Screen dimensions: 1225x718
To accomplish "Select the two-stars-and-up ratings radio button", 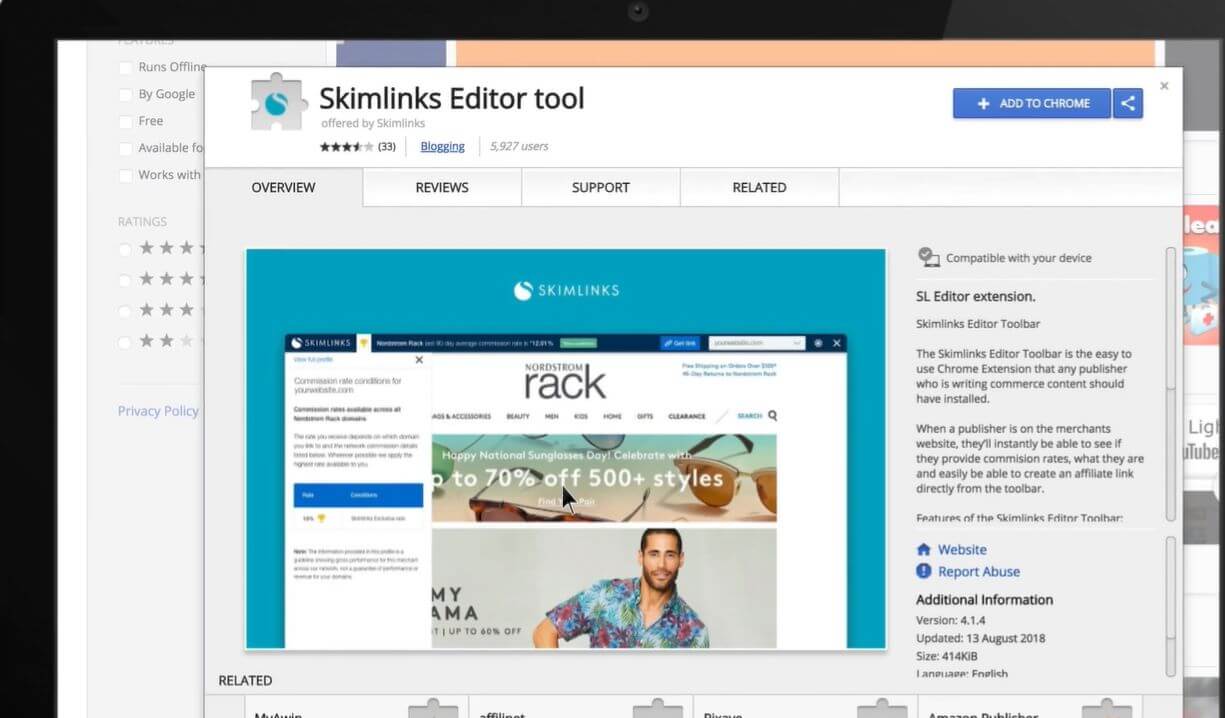I will coord(125,342).
